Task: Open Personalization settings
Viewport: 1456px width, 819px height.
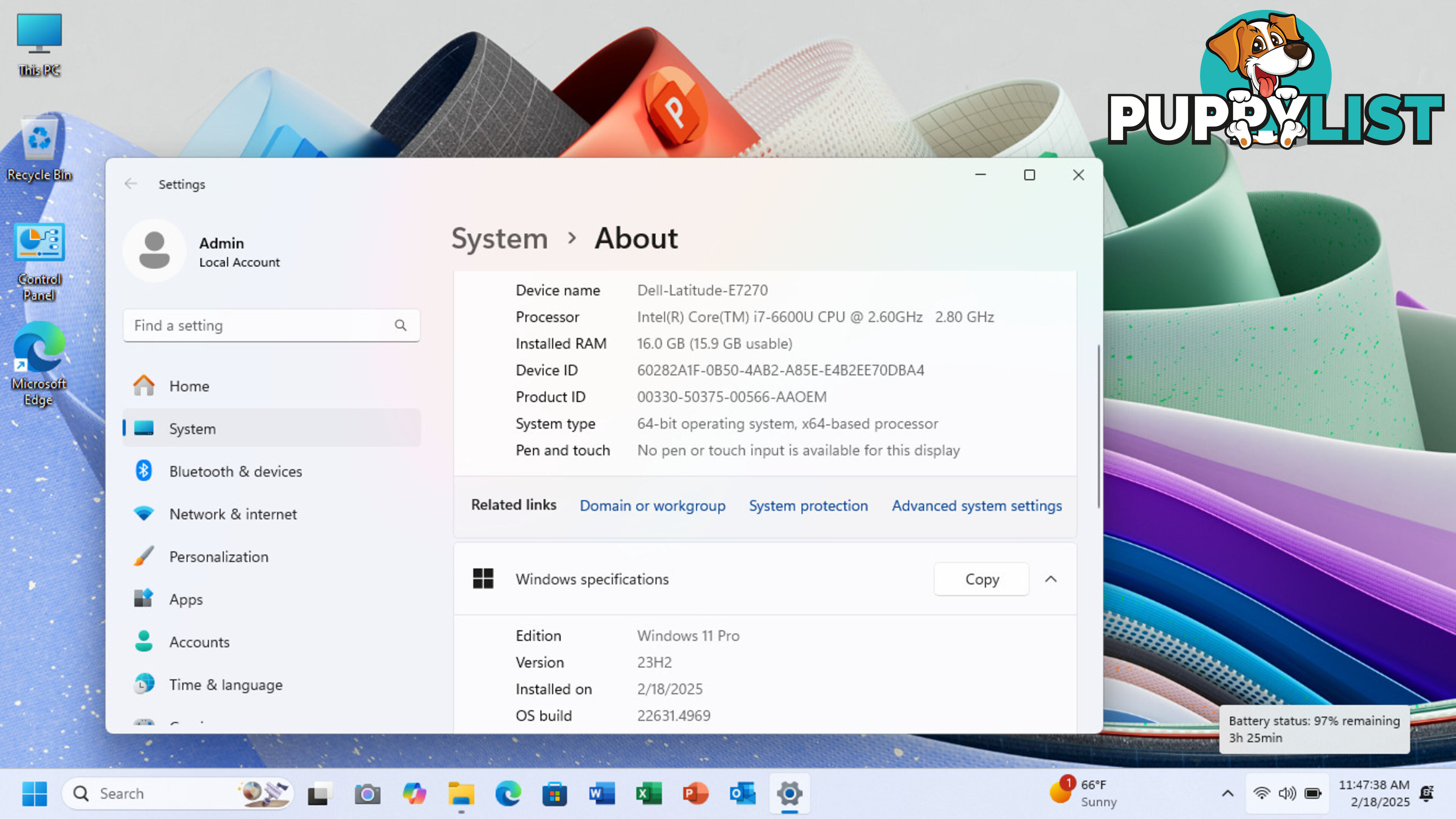Action: pyautogui.click(x=271, y=556)
